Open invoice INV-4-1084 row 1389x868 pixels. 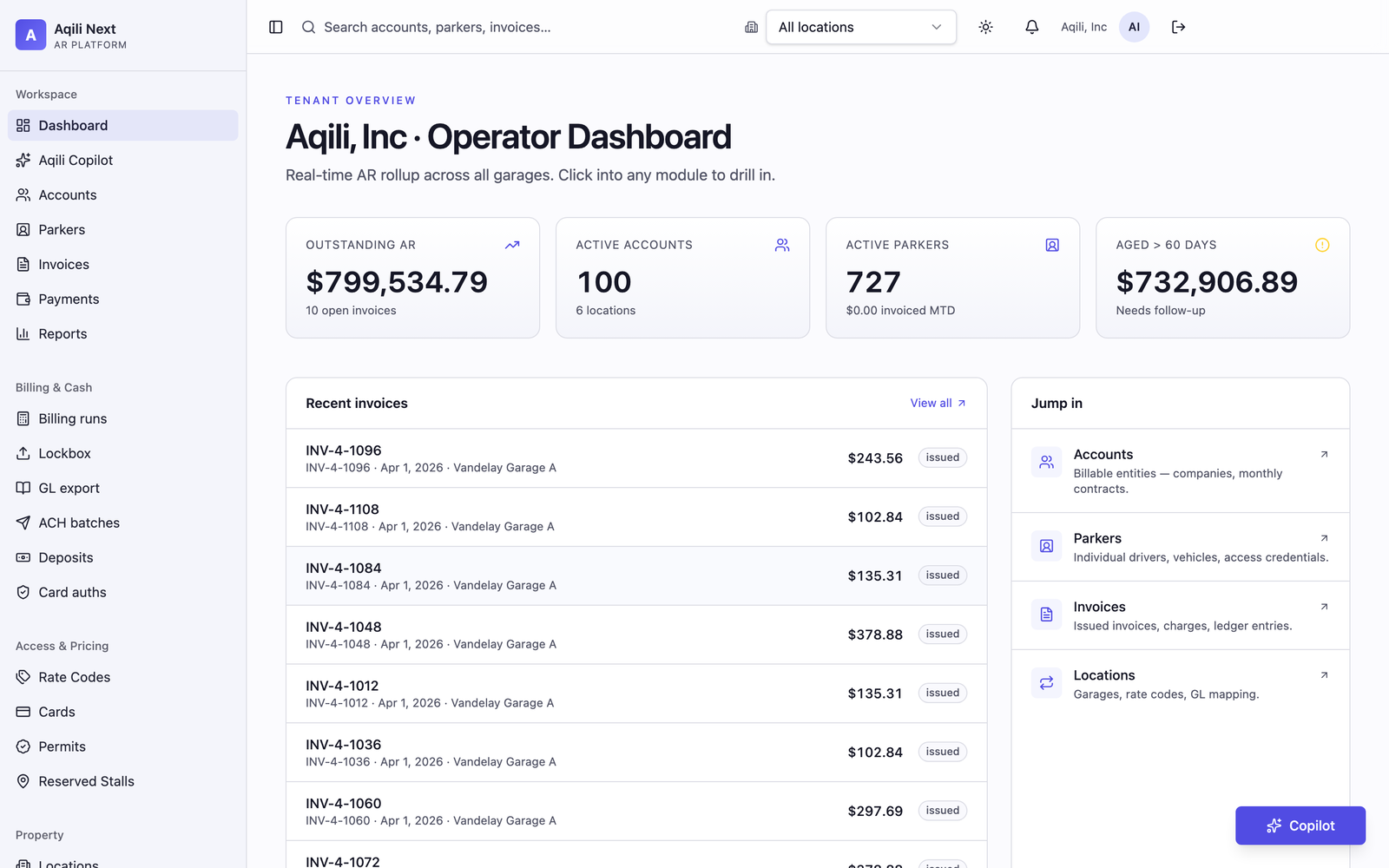click(x=636, y=576)
